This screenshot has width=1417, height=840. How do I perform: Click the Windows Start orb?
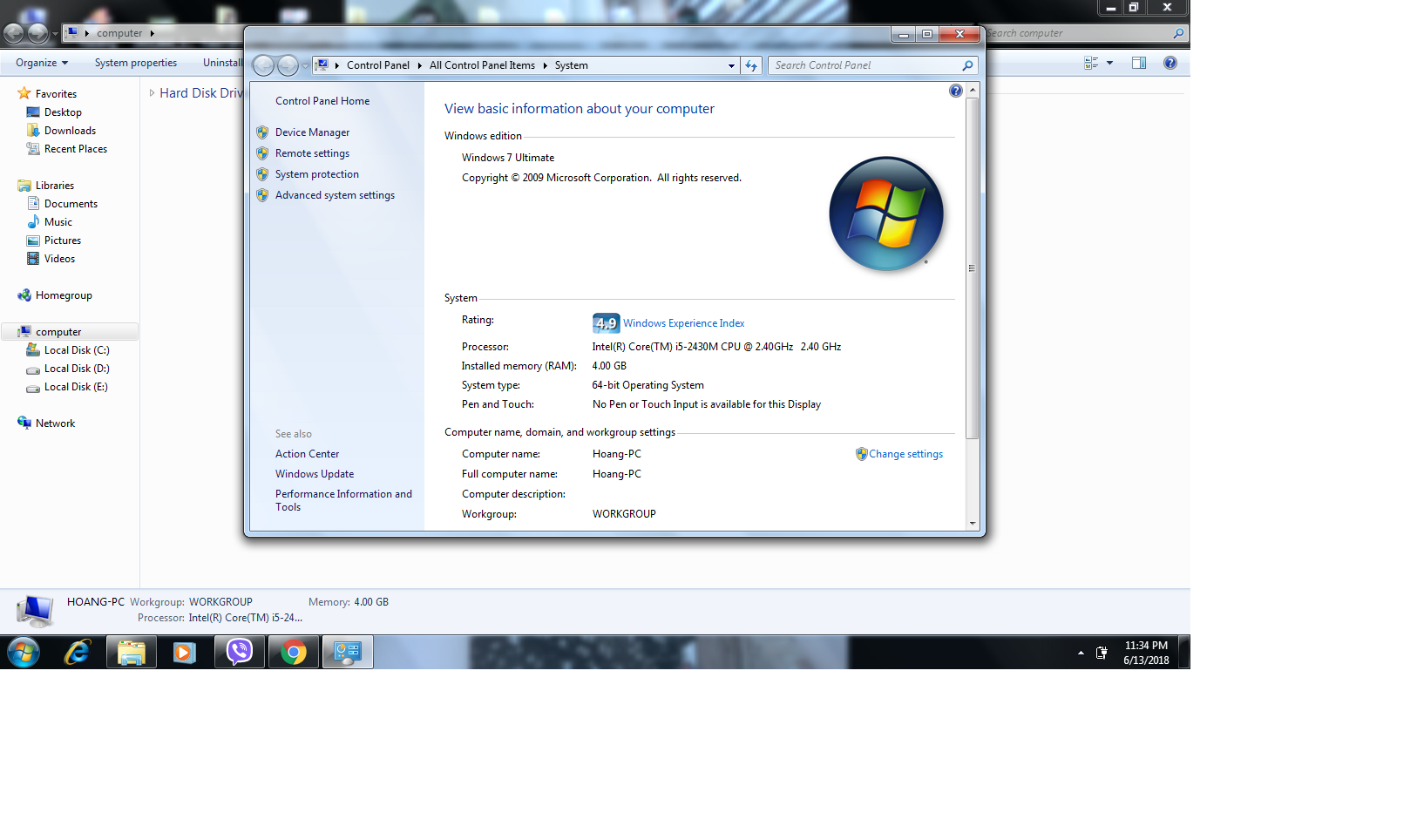coord(24,652)
